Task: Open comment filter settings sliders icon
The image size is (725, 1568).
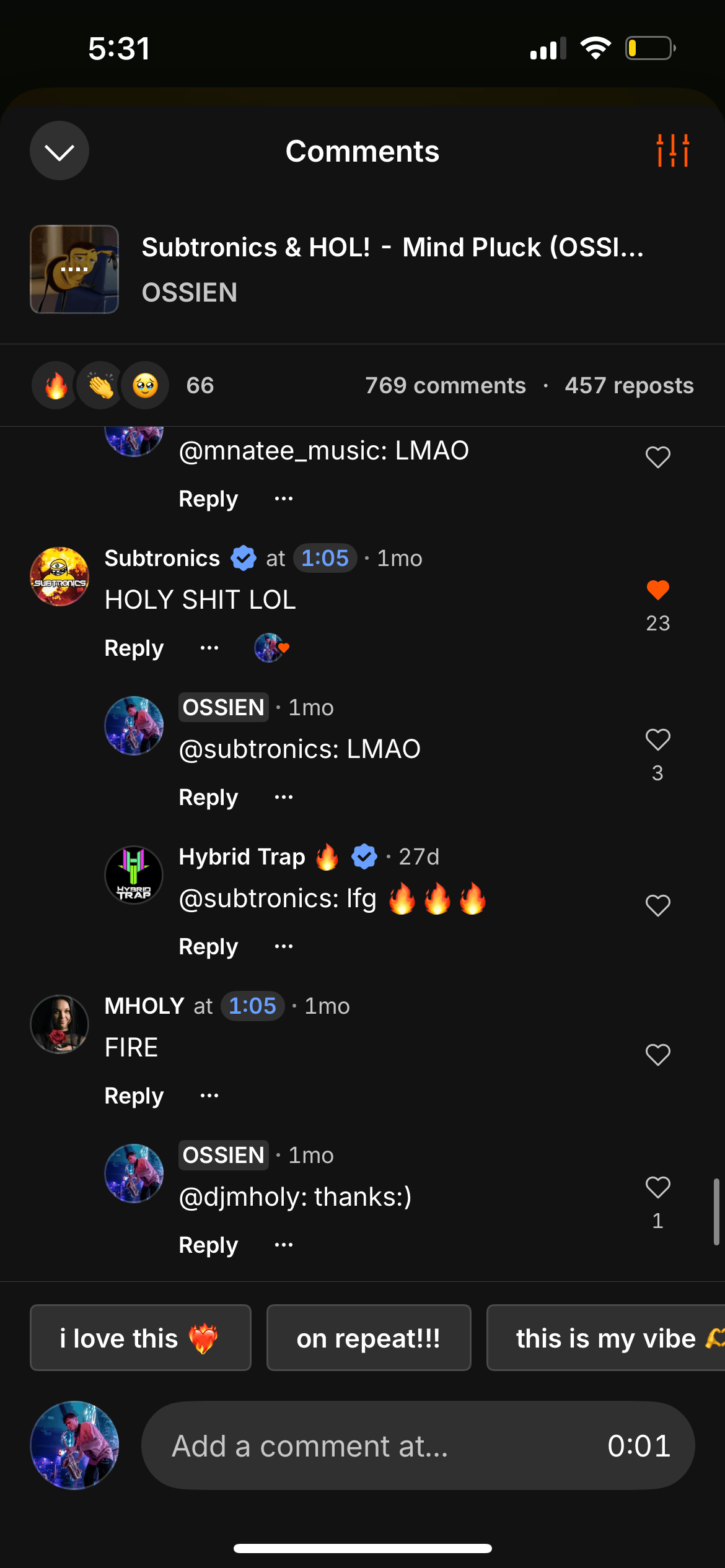Action: pyautogui.click(x=672, y=150)
